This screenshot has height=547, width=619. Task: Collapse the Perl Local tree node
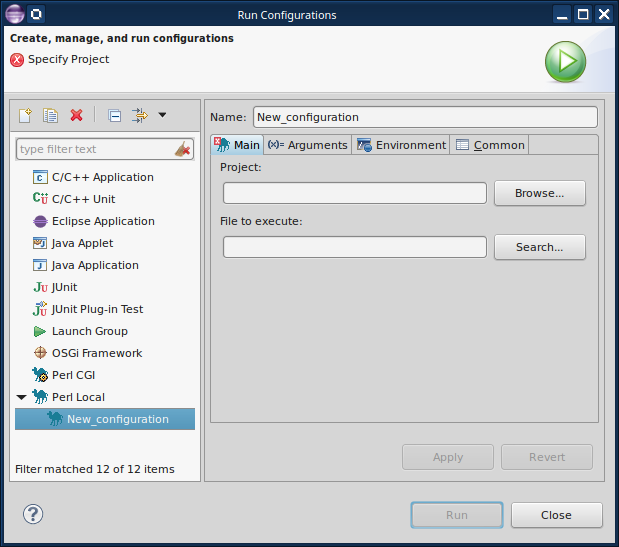pos(21,397)
